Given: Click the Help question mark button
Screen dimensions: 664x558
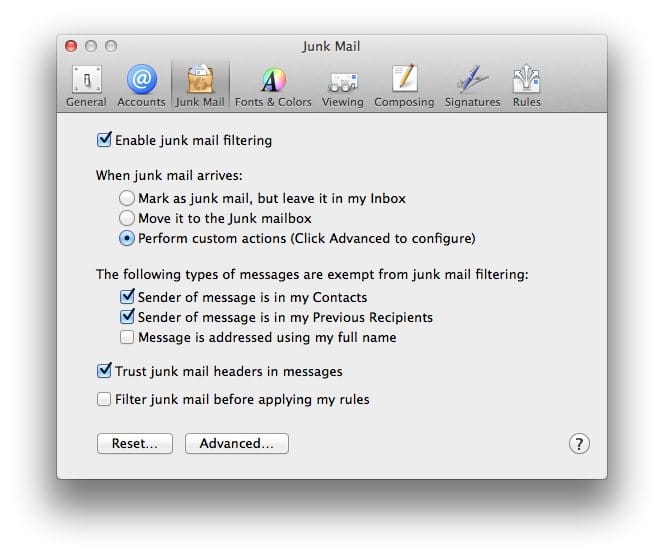Looking at the screenshot, I should pyautogui.click(x=579, y=444).
